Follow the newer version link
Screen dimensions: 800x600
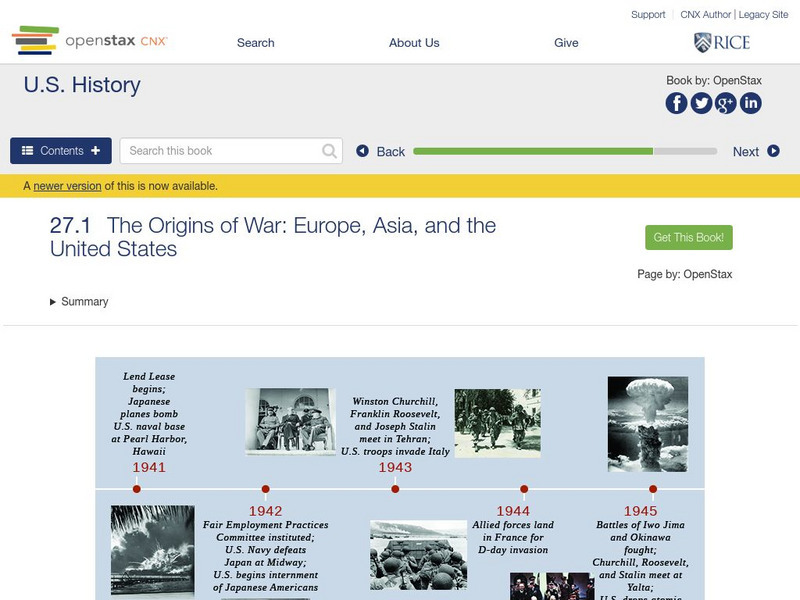point(67,186)
